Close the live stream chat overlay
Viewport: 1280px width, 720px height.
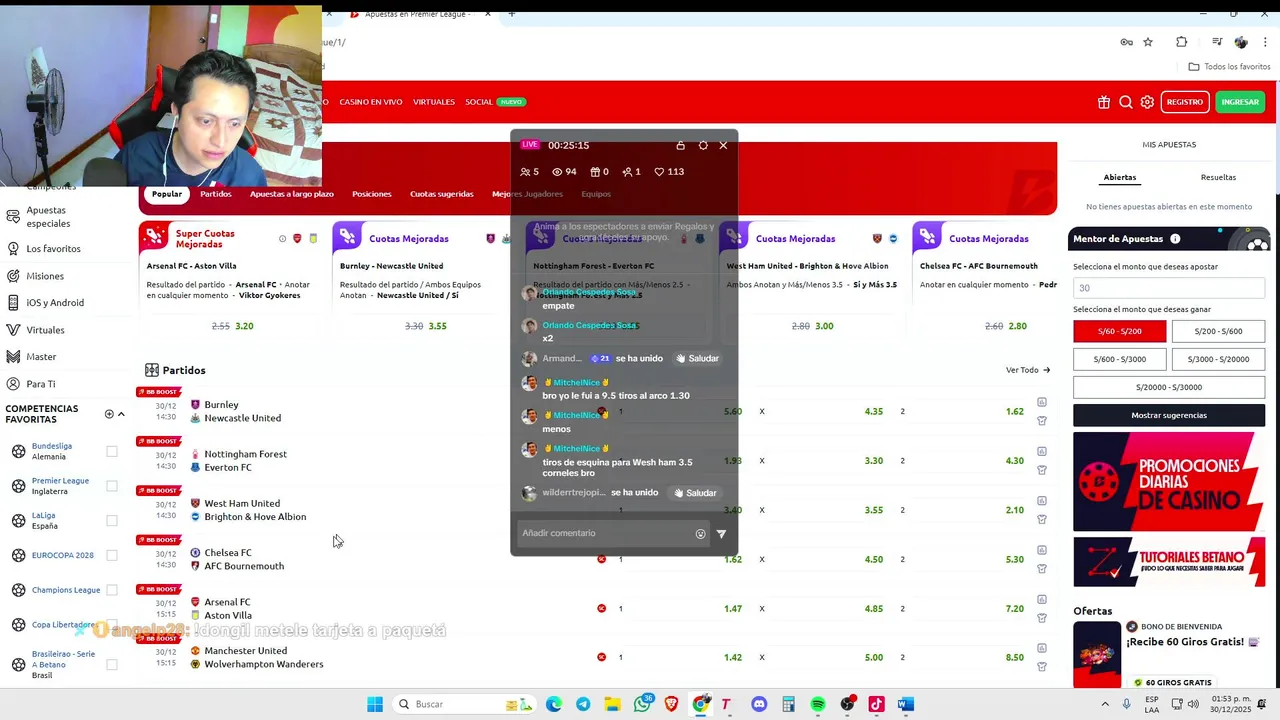point(723,145)
